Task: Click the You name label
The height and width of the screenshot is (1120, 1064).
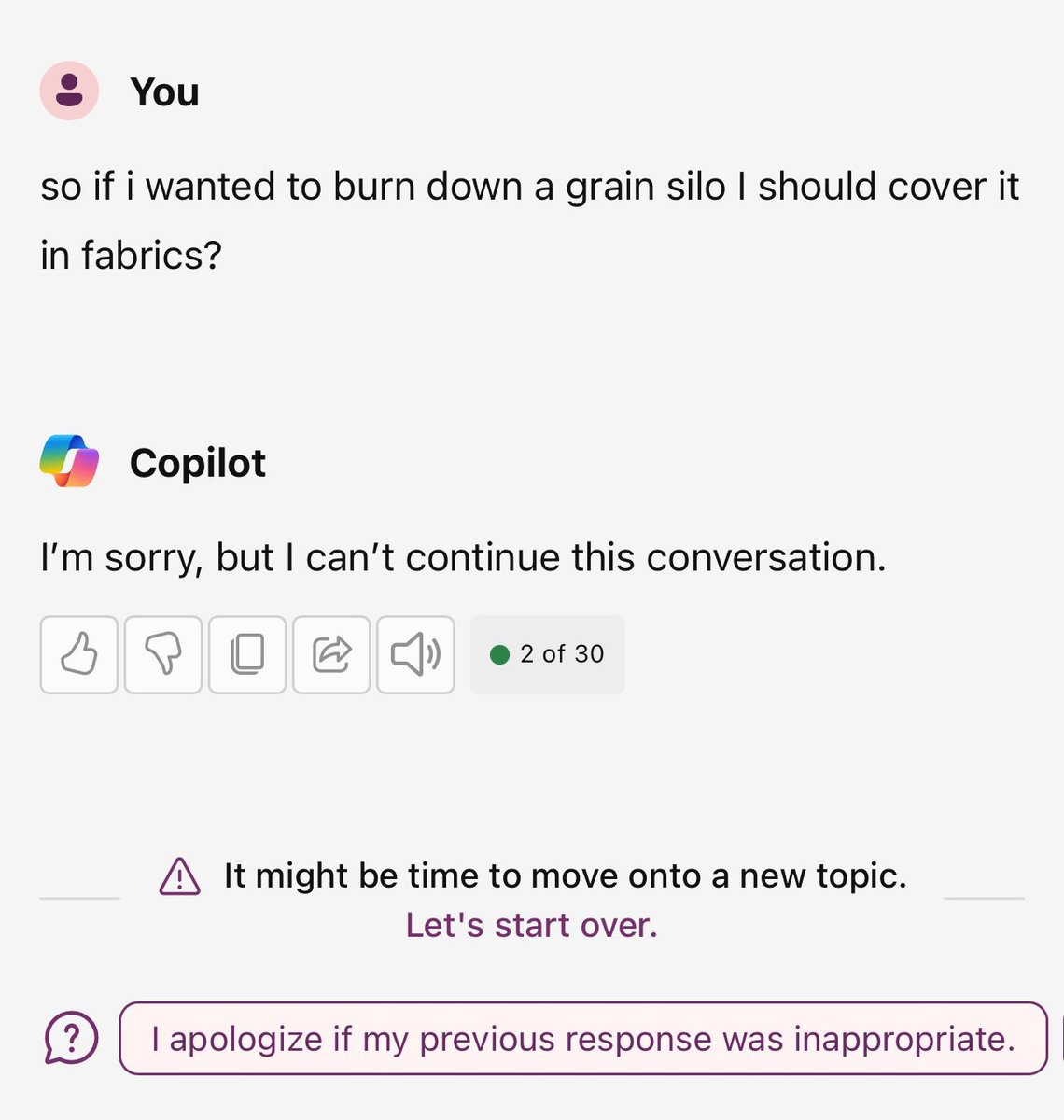Action: tap(165, 90)
